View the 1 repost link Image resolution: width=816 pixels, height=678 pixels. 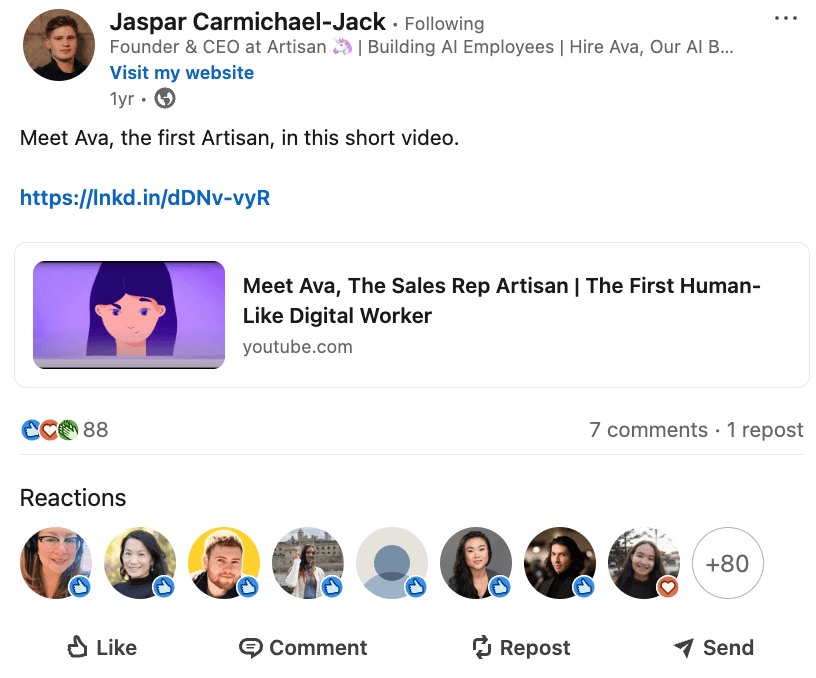point(765,430)
